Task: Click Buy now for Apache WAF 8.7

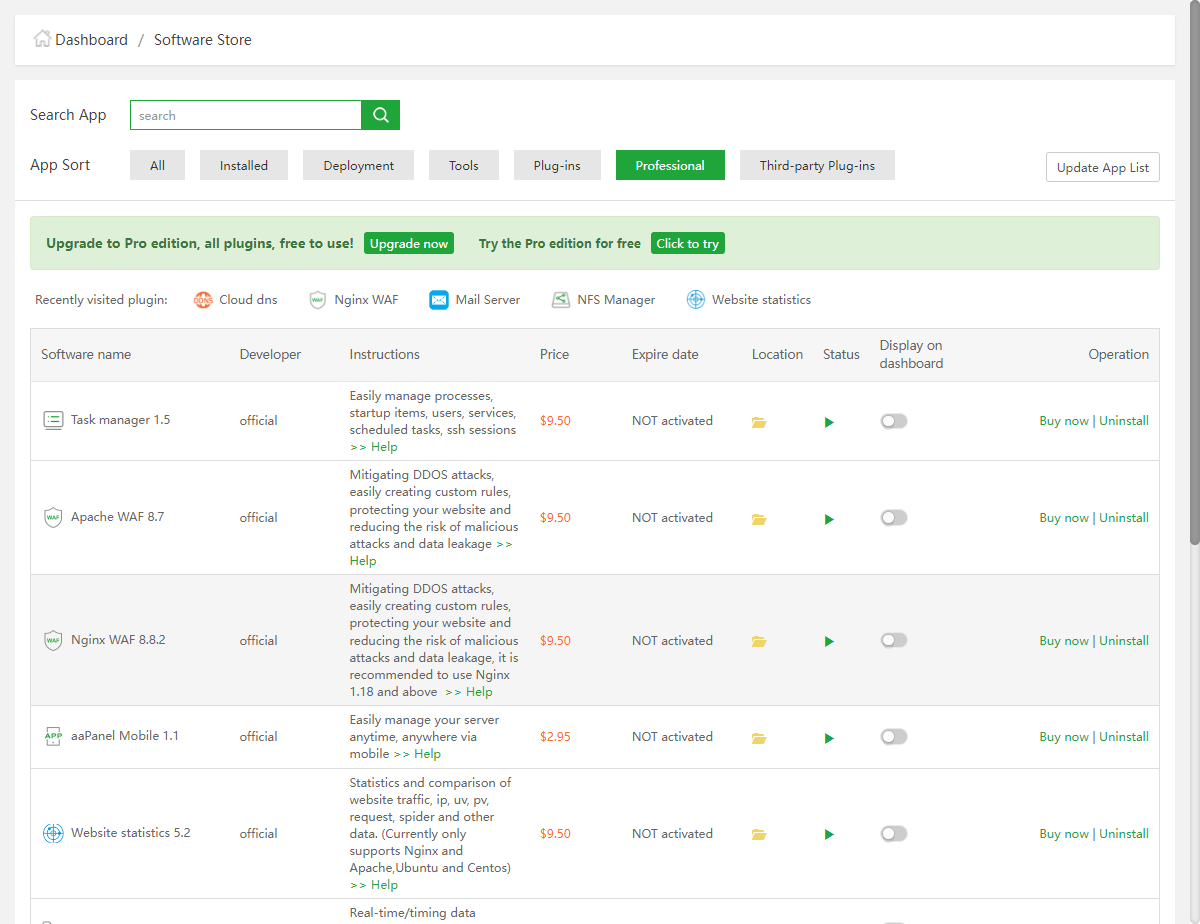Action: coord(1063,518)
